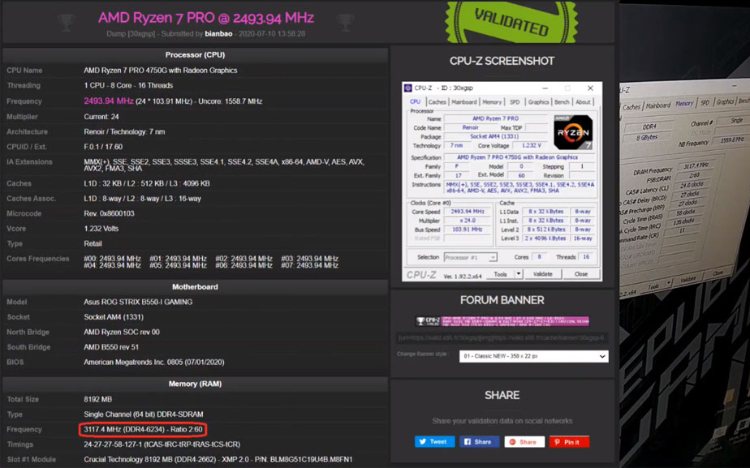Screen dimensions: 750x468
Task: Click the Facebook Share button
Action: click(479, 442)
